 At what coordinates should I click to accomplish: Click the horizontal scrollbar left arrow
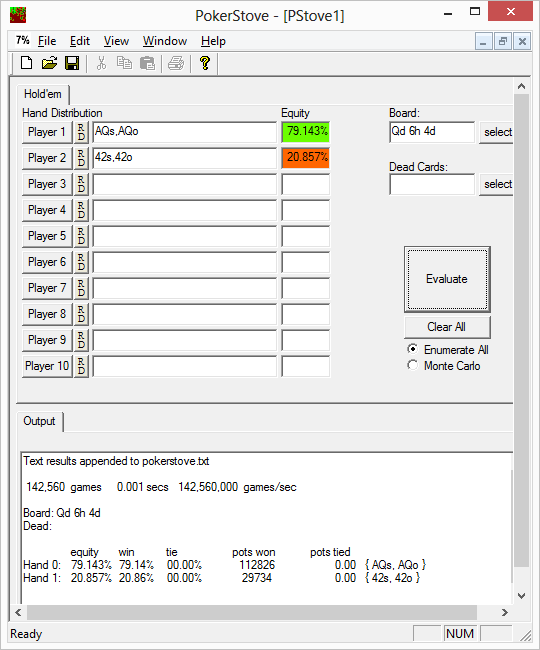tap(19, 612)
